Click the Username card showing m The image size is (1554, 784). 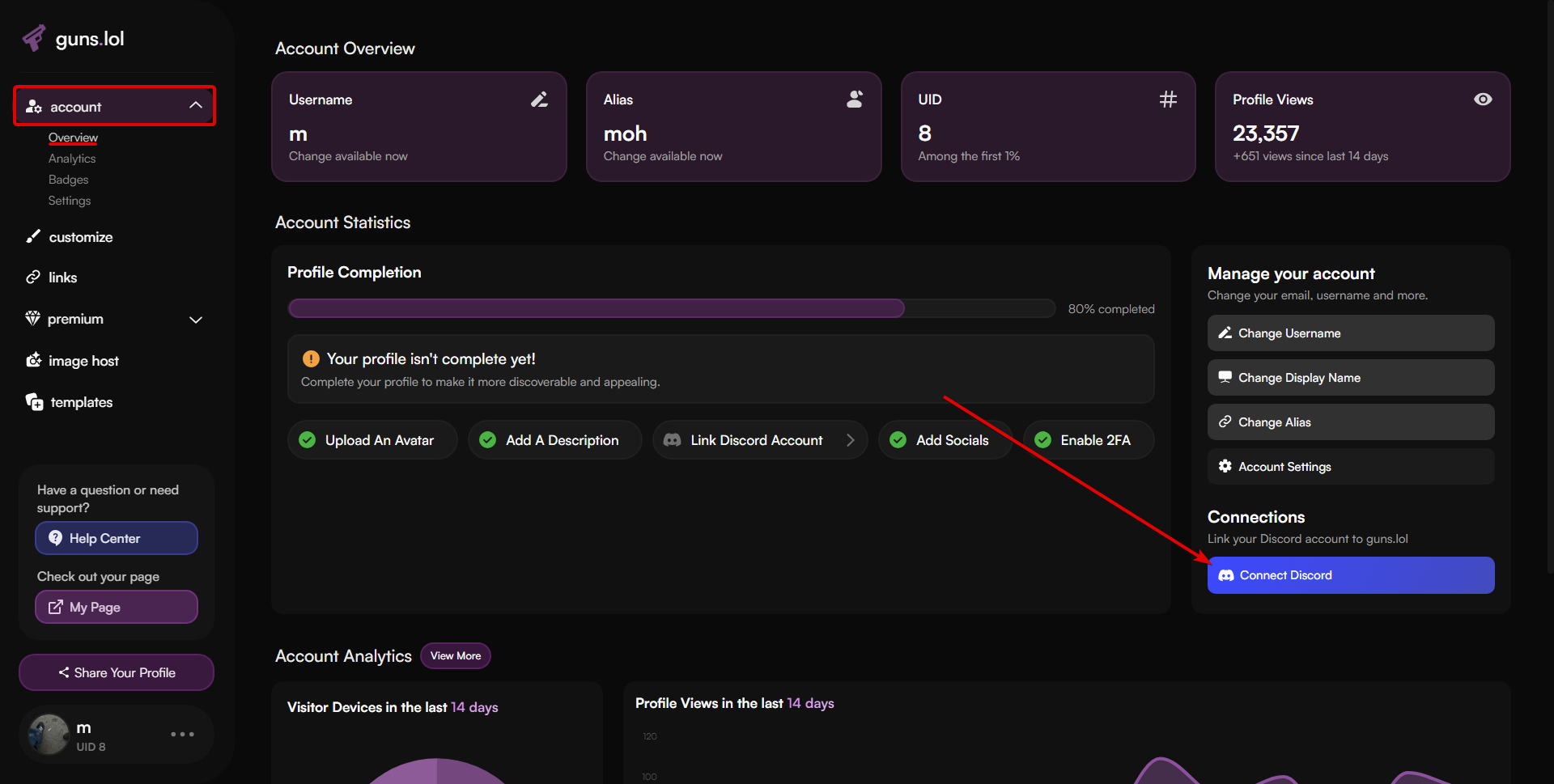(419, 127)
